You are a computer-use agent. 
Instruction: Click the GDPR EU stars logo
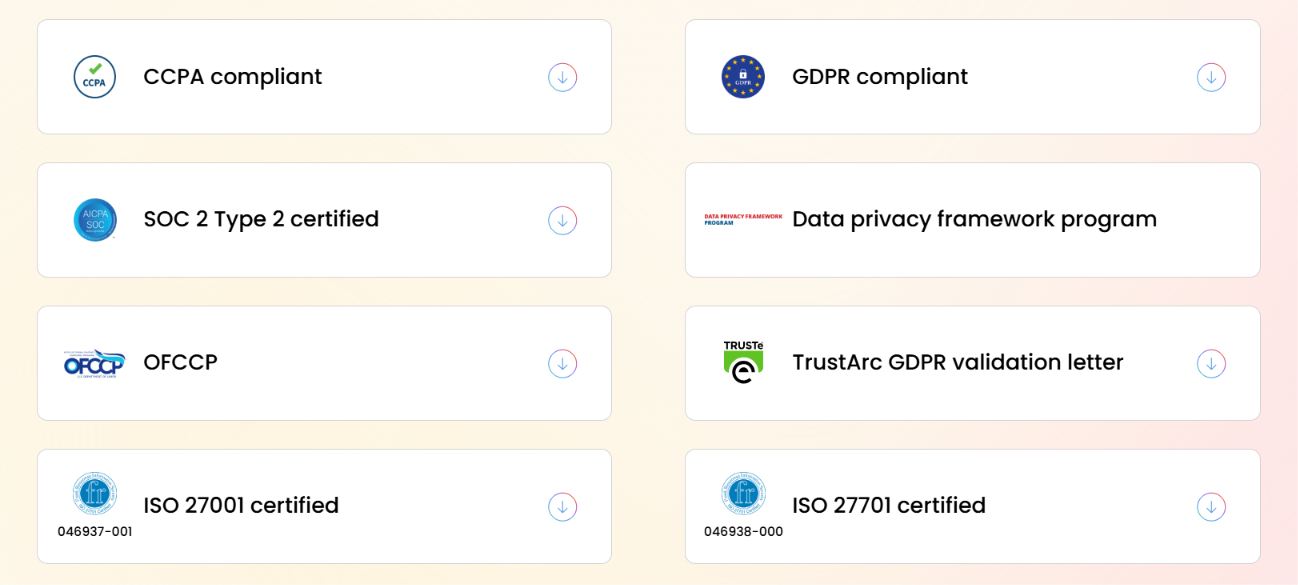click(x=743, y=77)
